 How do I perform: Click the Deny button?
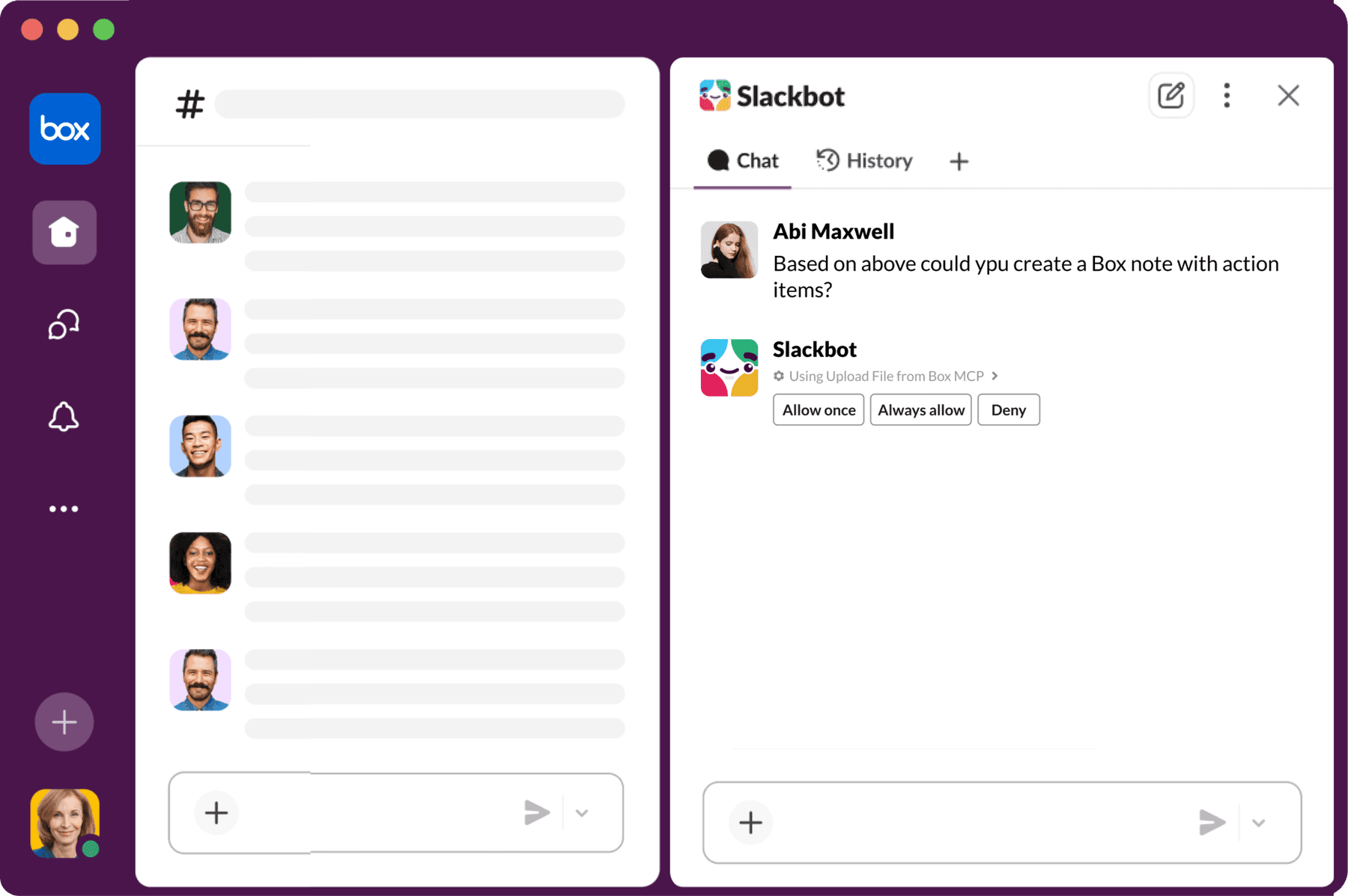pos(1009,409)
